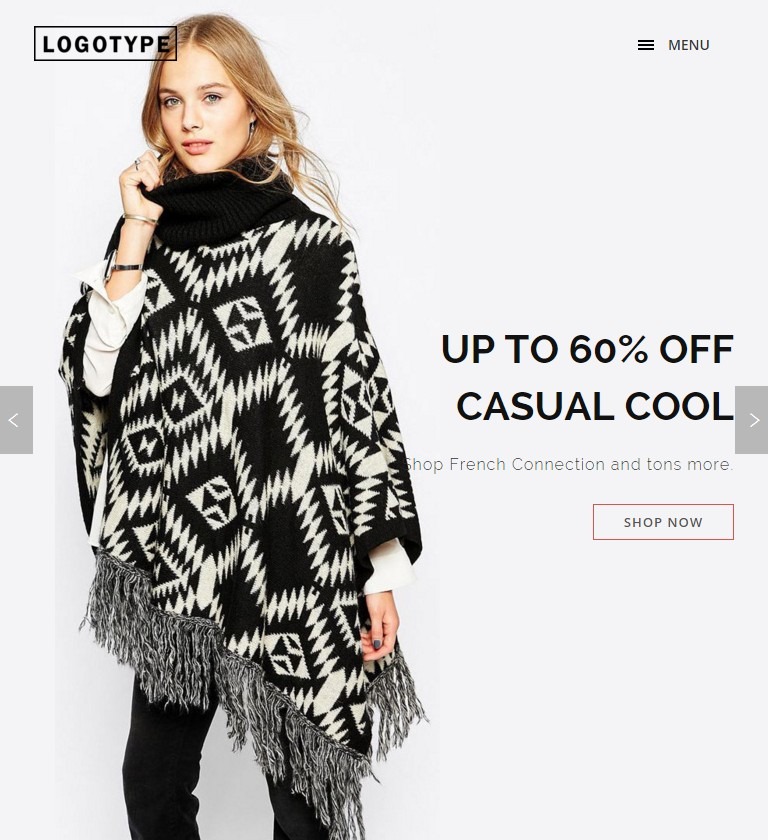Open the hamburger menu icon
The width and height of the screenshot is (768, 840).
pos(646,45)
